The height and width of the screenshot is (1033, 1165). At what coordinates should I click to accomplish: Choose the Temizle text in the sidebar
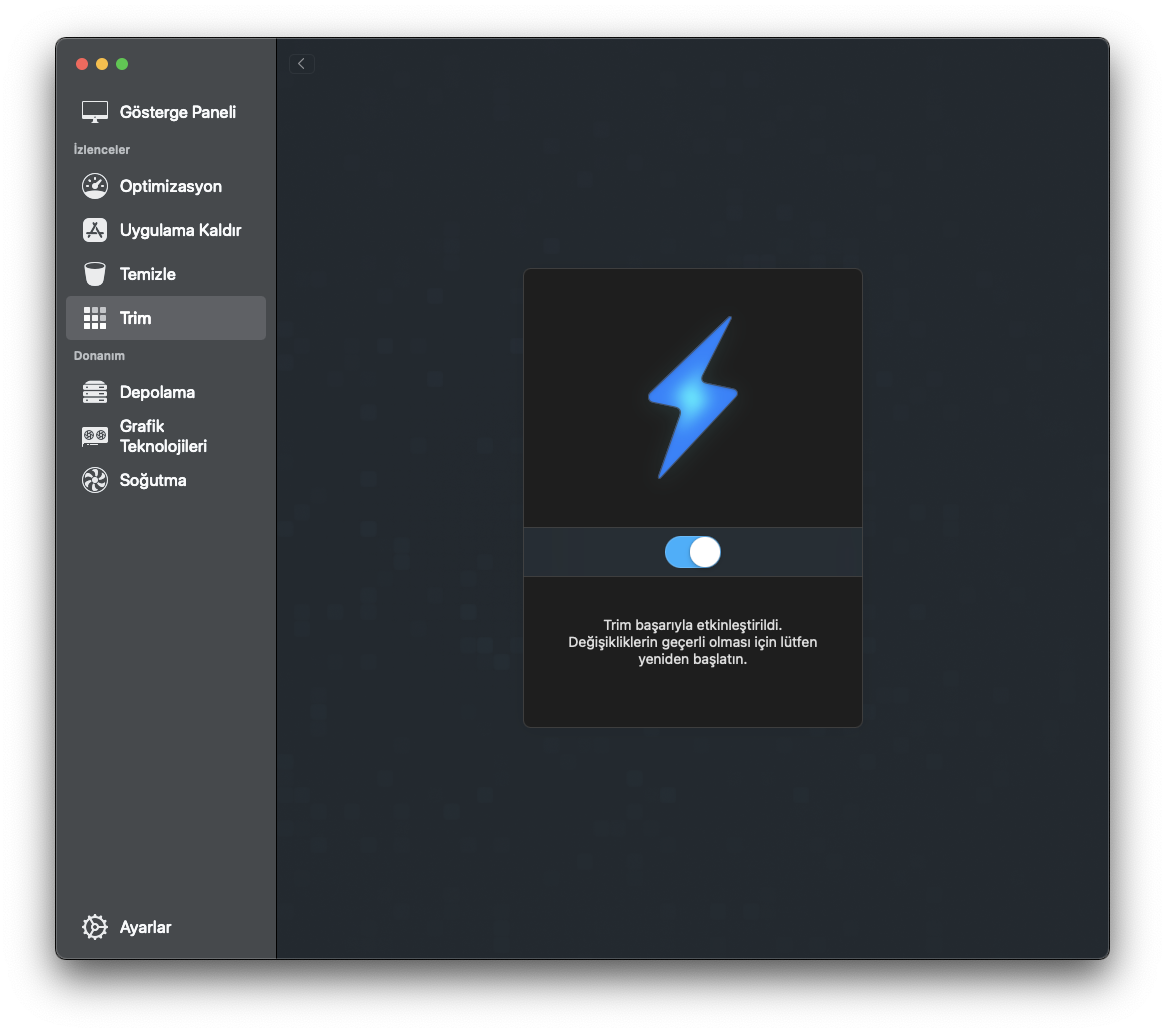click(148, 274)
